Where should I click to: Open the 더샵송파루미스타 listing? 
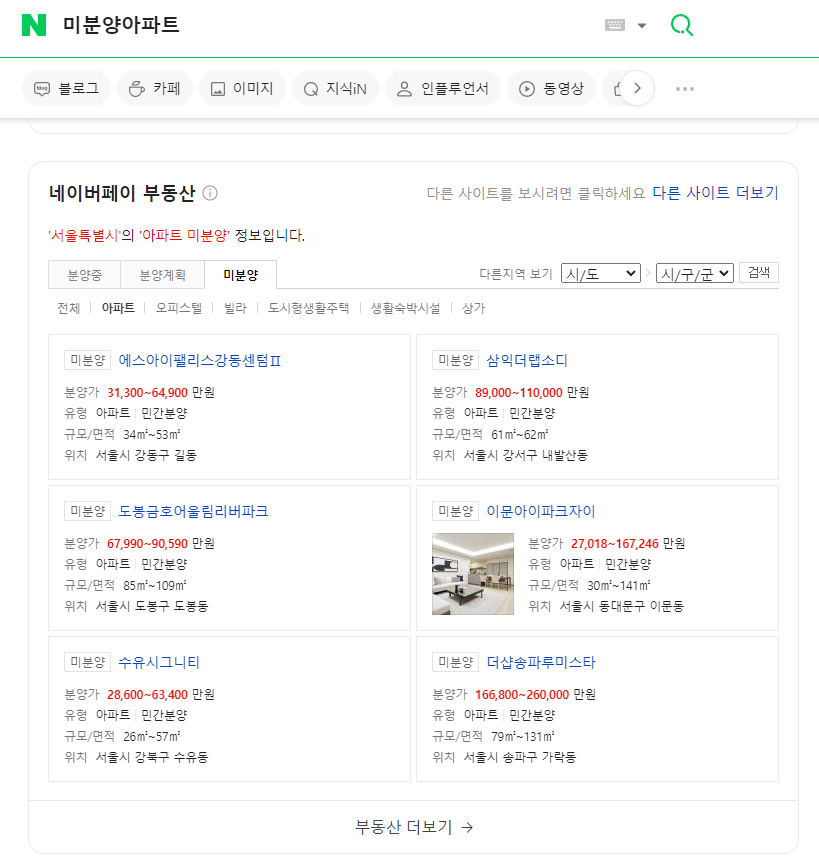click(540, 662)
